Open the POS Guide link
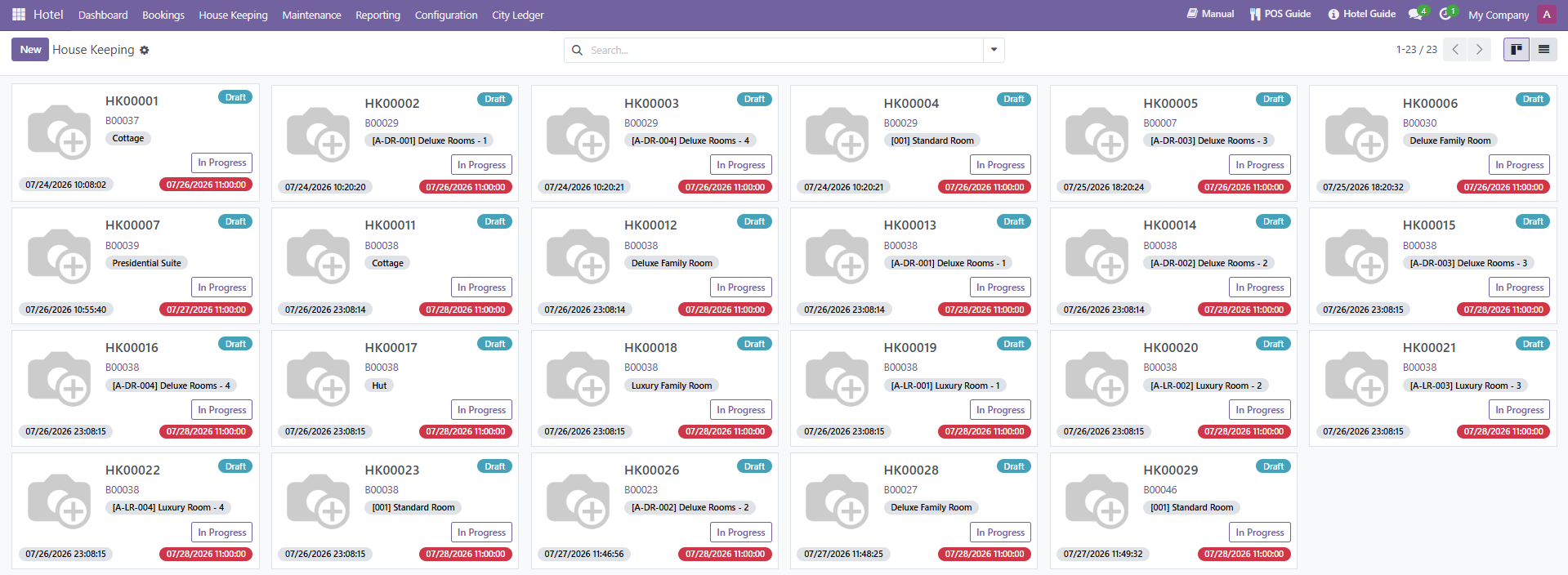 coord(1280,14)
